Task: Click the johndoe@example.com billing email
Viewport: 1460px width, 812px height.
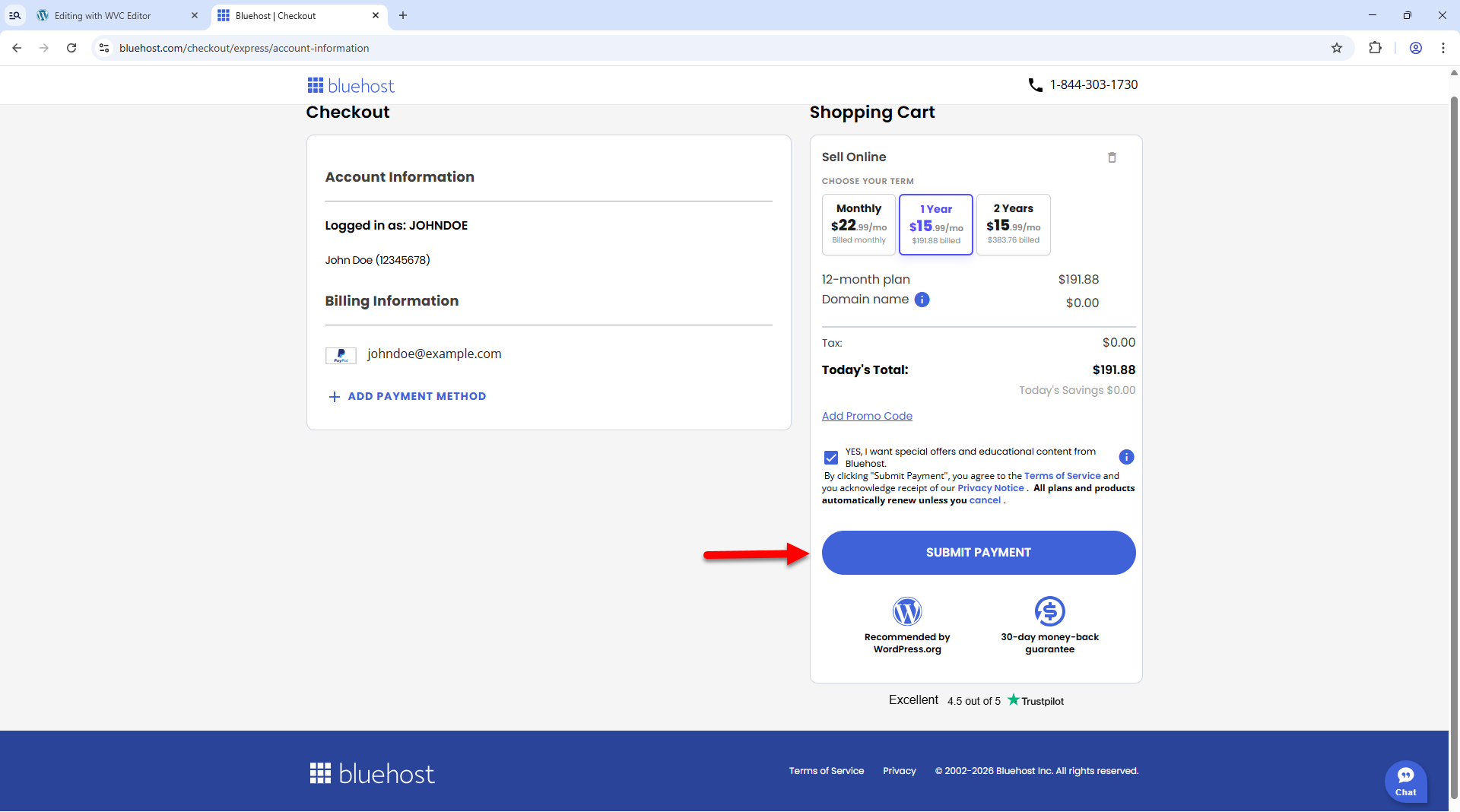Action: click(x=434, y=354)
